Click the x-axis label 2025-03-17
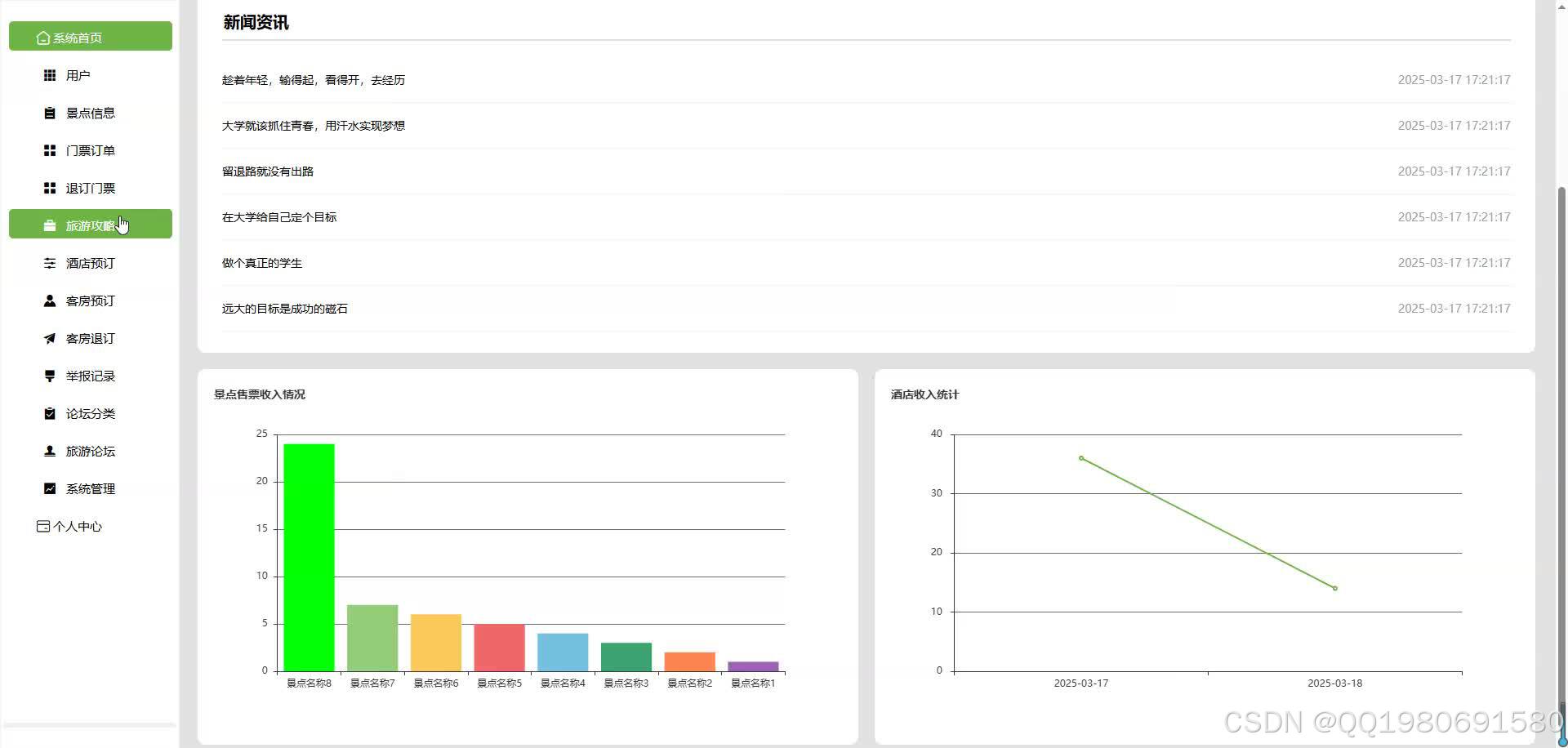 pyautogui.click(x=1081, y=683)
